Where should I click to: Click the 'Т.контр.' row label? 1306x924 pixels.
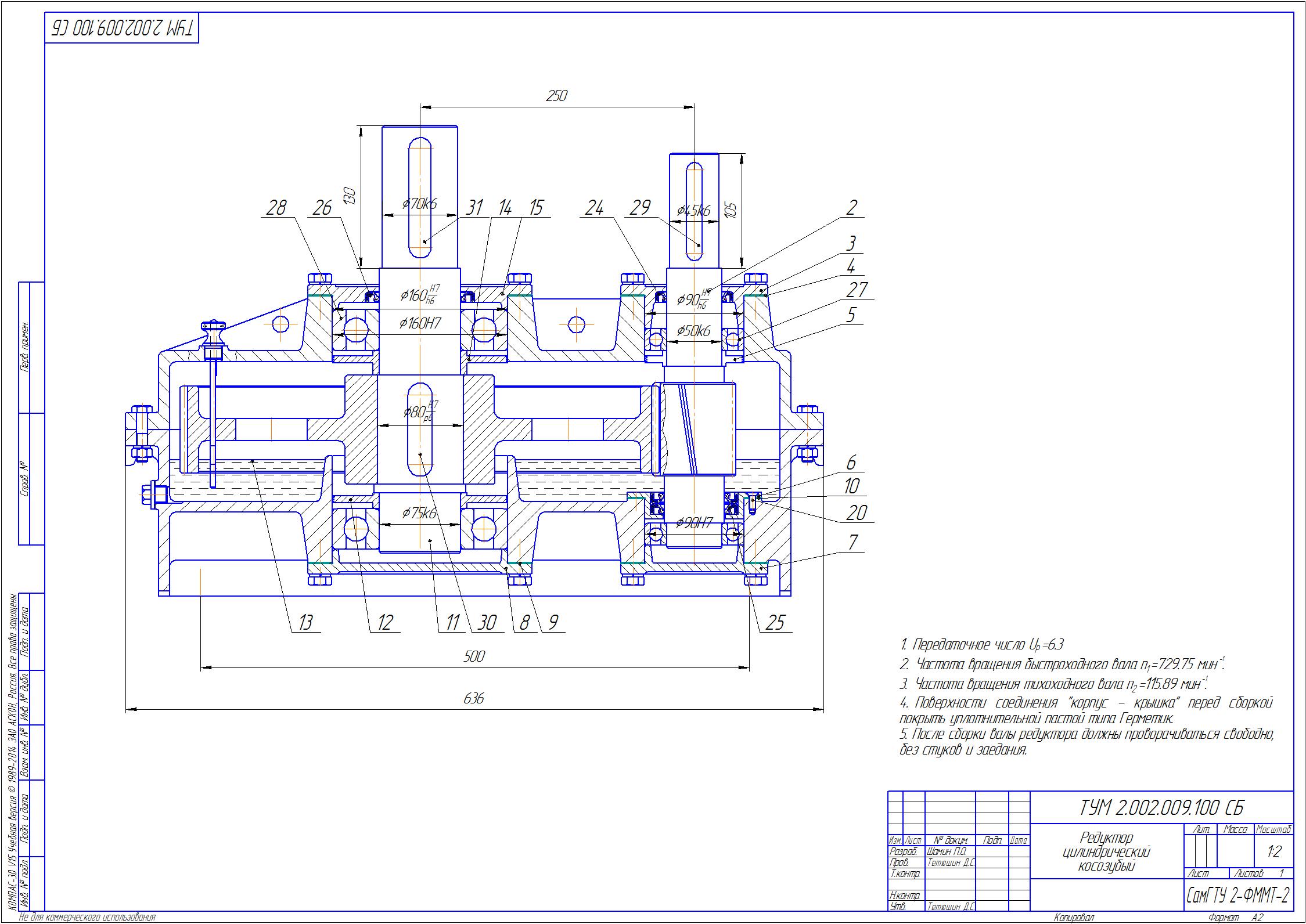pyautogui.click(x=905, y=874)
